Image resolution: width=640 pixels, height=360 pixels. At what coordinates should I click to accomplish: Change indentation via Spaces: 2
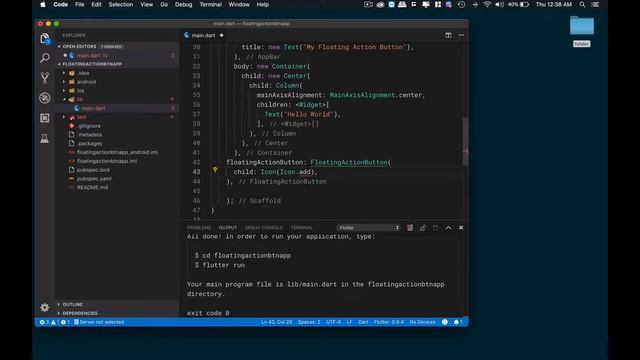pos(309,322)
